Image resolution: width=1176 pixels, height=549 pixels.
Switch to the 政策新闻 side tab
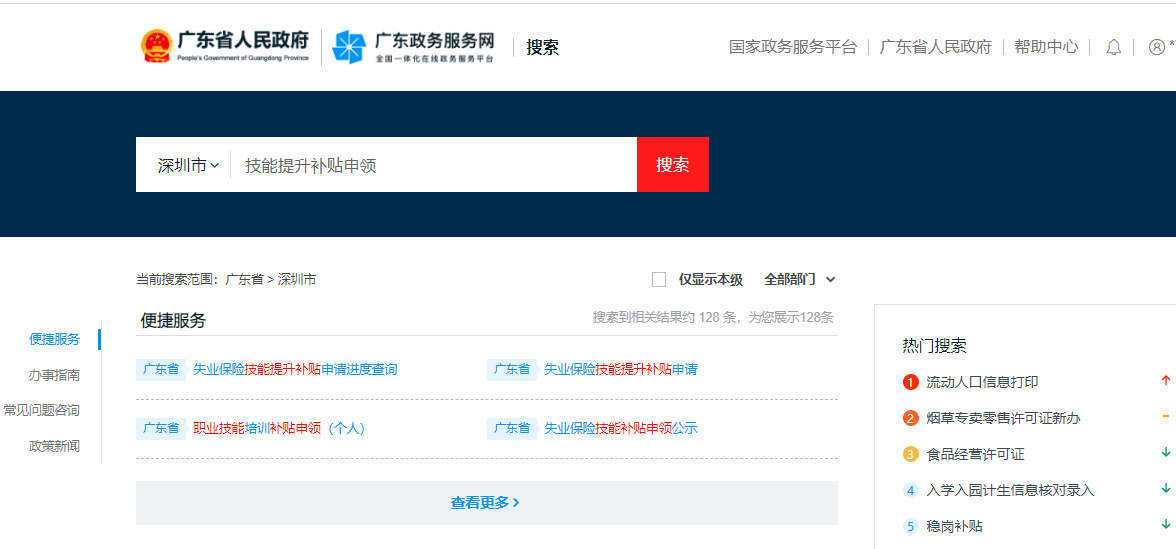pyautogui.click(x=54, y=446)
